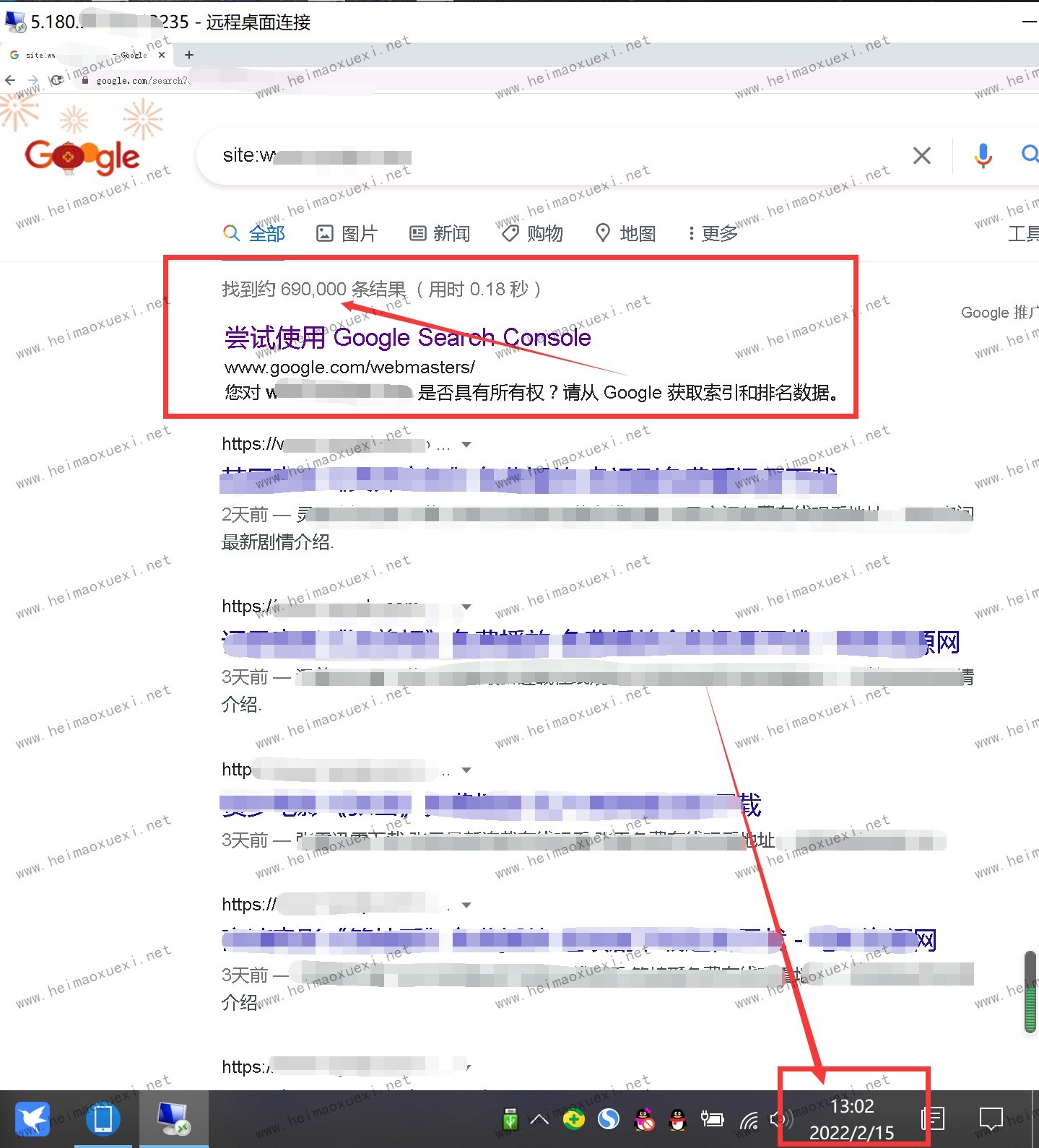Switch to the 图片 (Images) tab
This screenshot has height=1148, width=1039.
click(347, 233)
